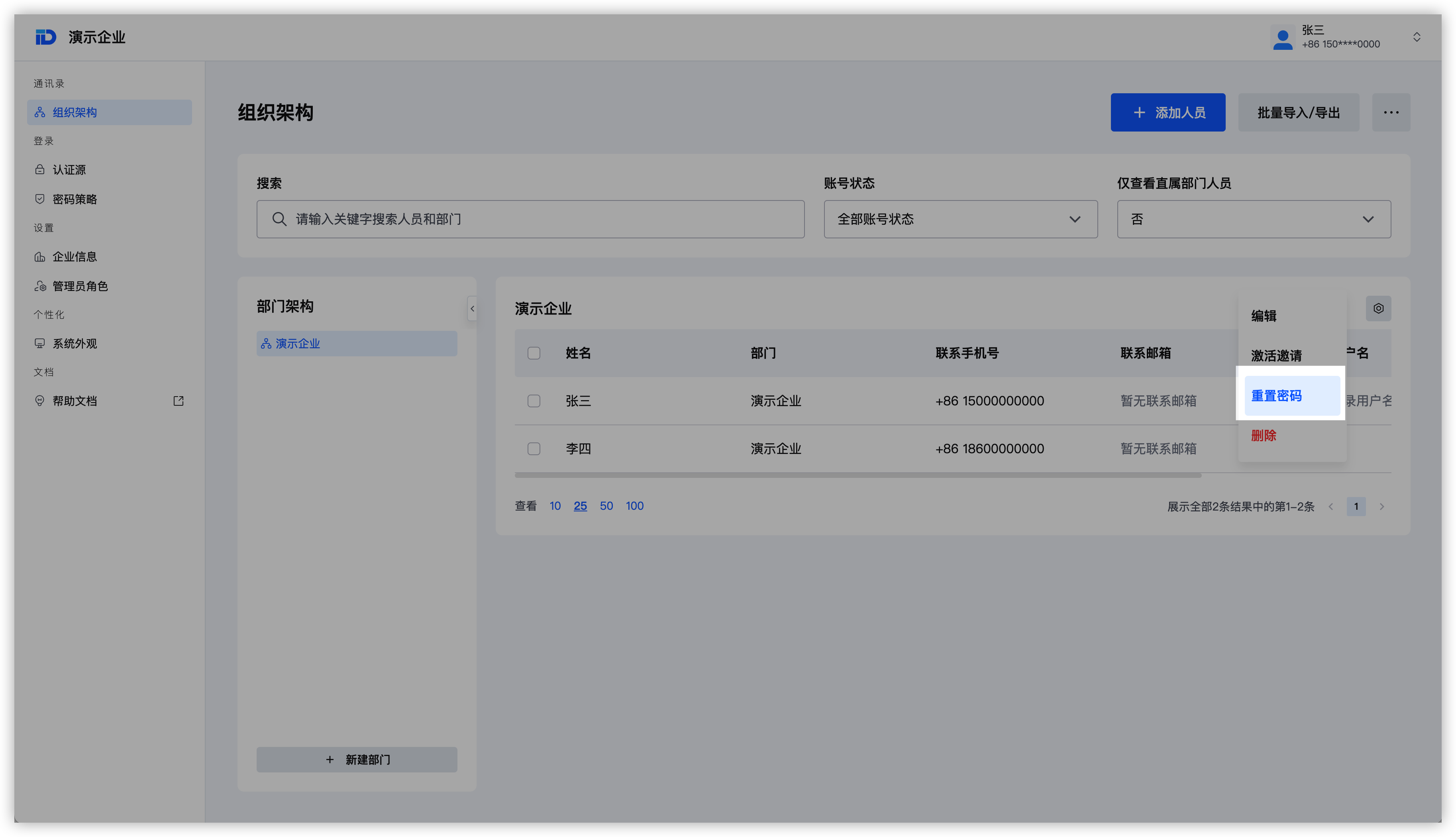The height and width of the screenshot is (837, 1456).
Task: Click 暂无联系邮箱 in 张三 row
Action: (1158, 401)
